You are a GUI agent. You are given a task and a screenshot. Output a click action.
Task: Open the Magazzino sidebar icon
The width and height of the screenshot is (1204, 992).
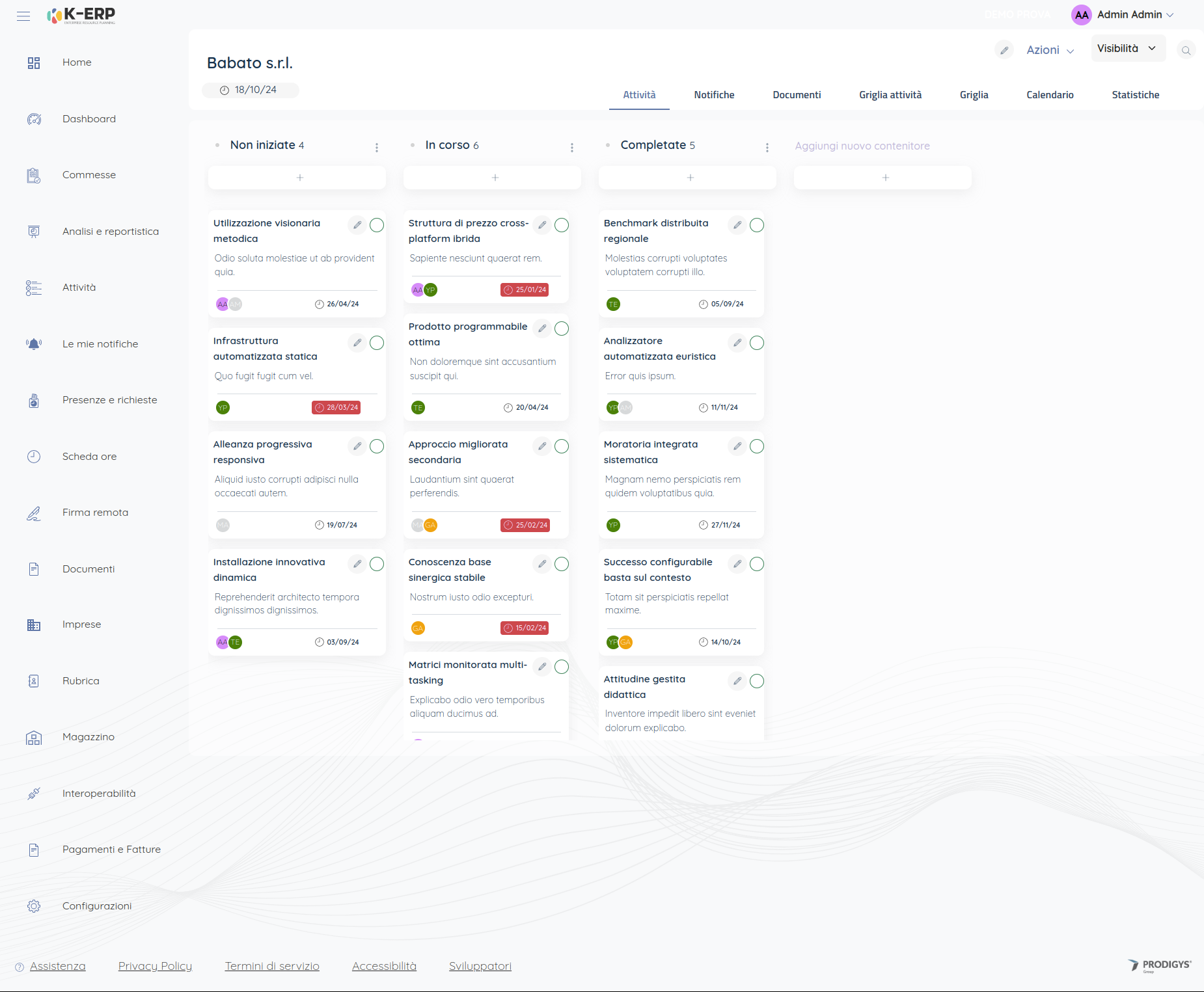pyautogui.click(x=34, y=738)
